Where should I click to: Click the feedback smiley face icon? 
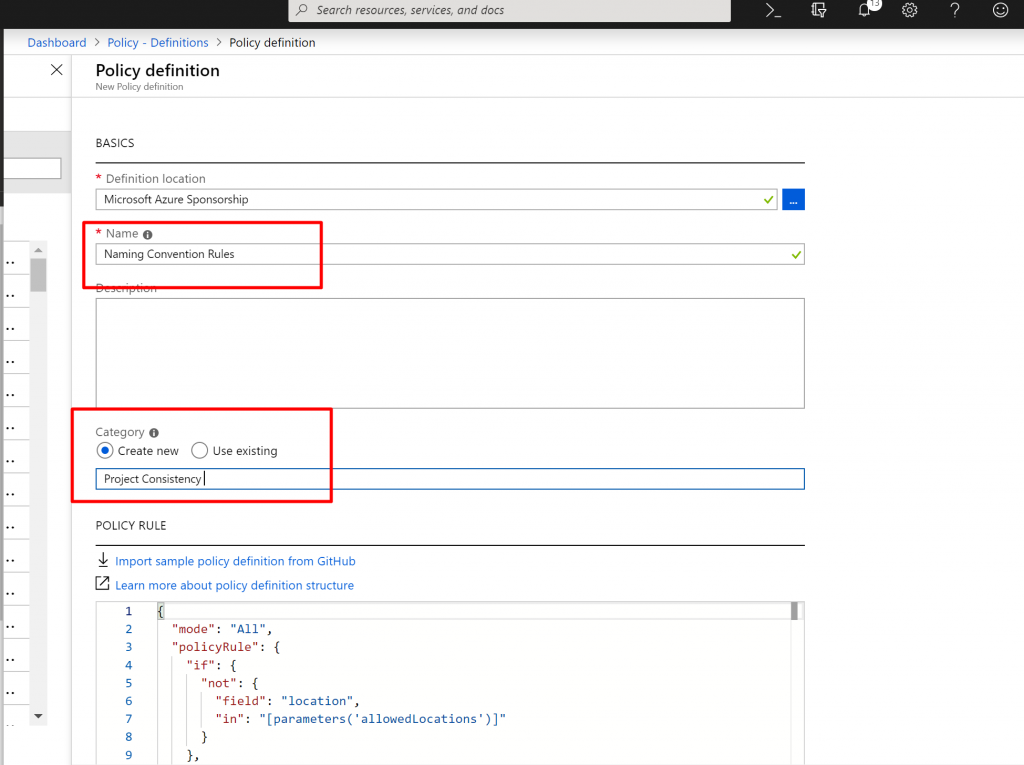point(999,10)
